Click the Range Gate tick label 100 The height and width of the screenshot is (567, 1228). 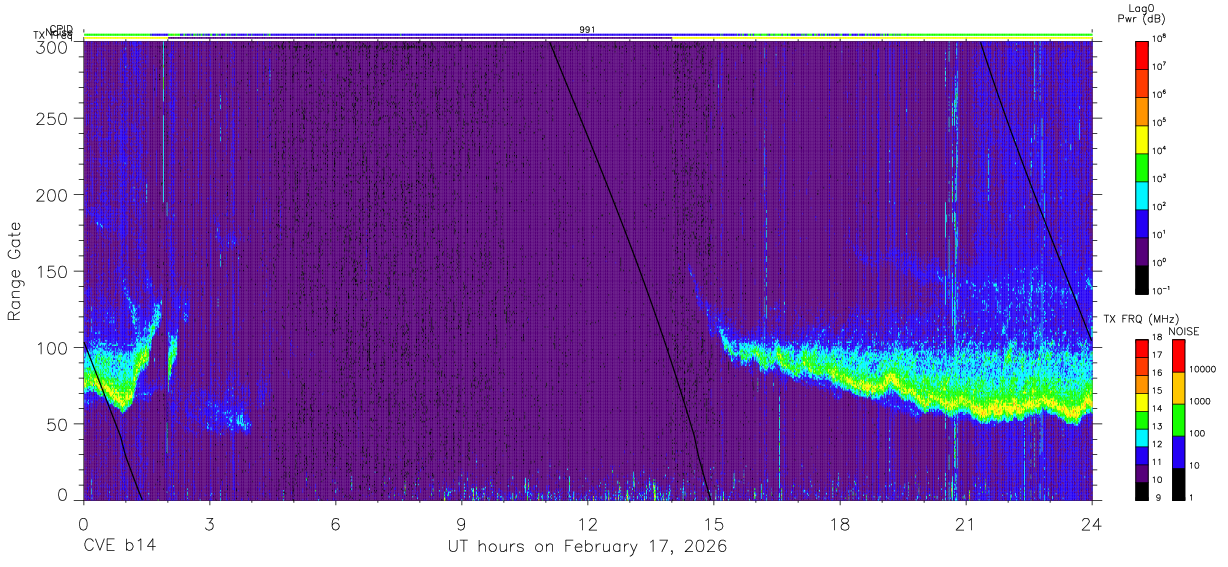(x=54, y=347)
